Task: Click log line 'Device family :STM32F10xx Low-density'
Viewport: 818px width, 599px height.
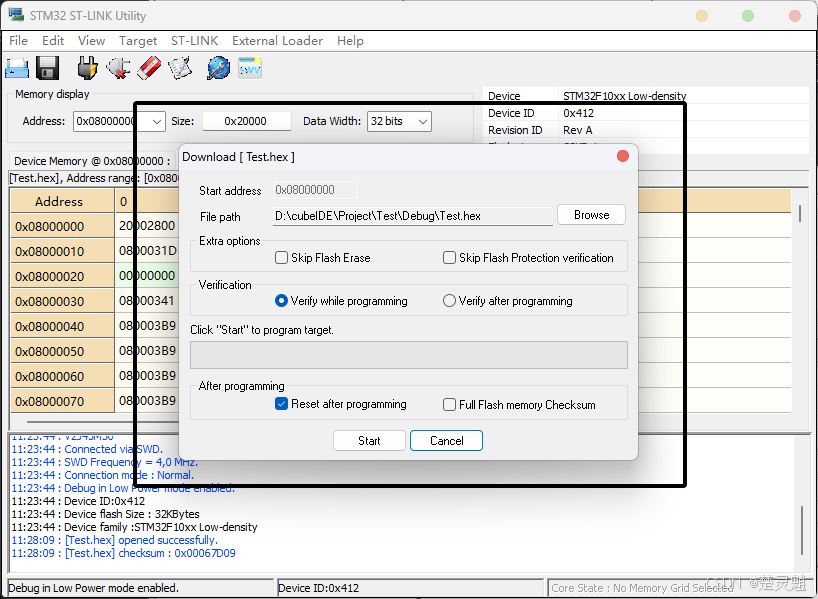Action: pos(134,527)
